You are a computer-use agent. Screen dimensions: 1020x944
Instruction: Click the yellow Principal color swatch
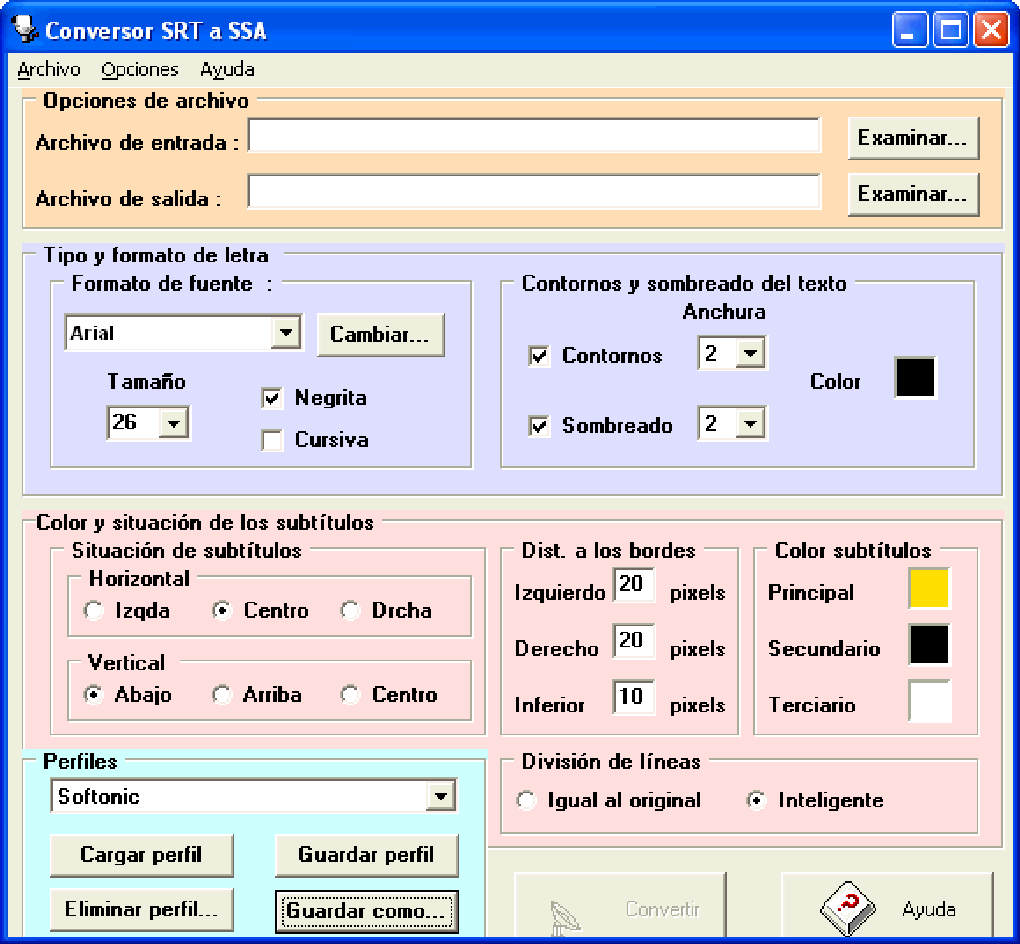[929, 588]
